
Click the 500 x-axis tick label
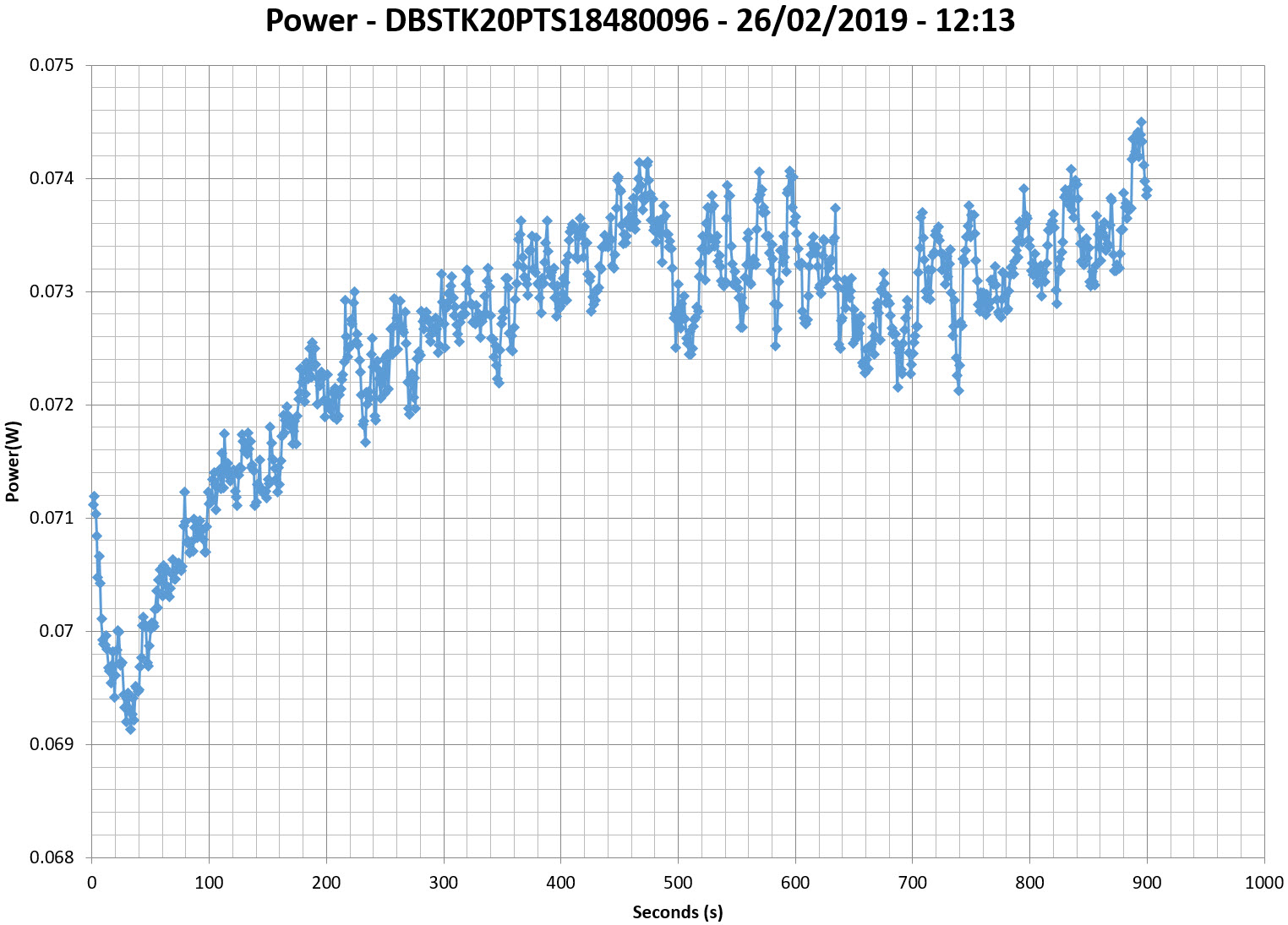tap(678, 884)
